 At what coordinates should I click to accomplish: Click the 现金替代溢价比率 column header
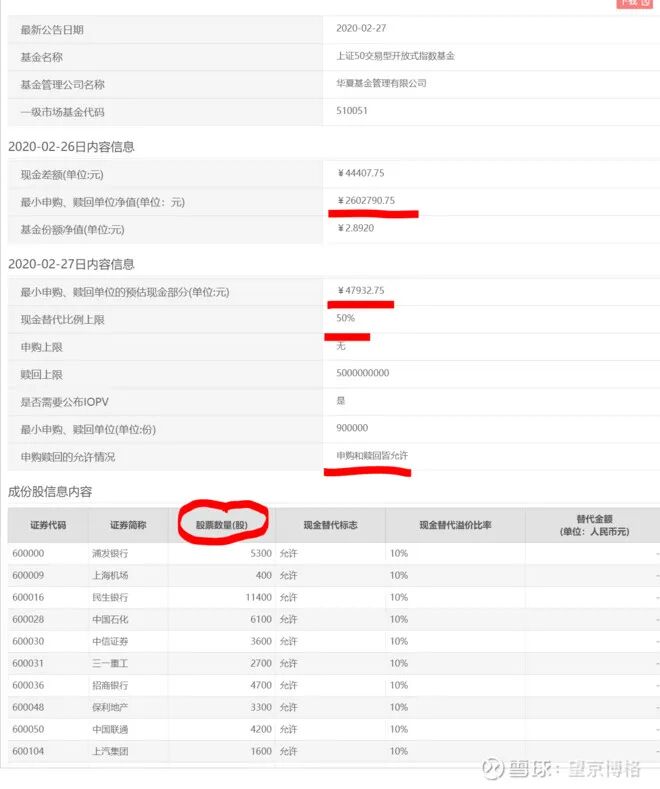coord(456,525)
